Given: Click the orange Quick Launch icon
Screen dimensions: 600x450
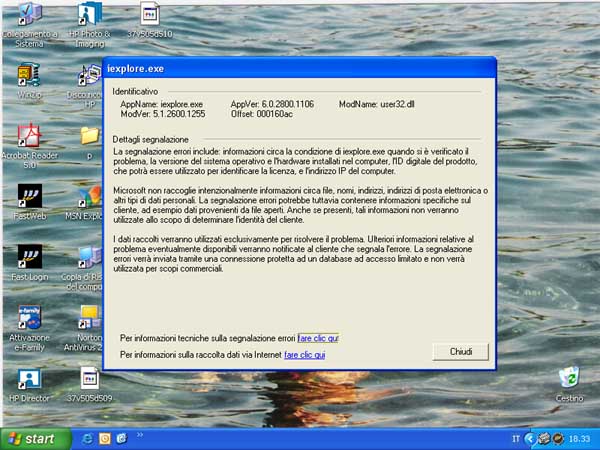Looking at the screenshot, I should [104, 438].
